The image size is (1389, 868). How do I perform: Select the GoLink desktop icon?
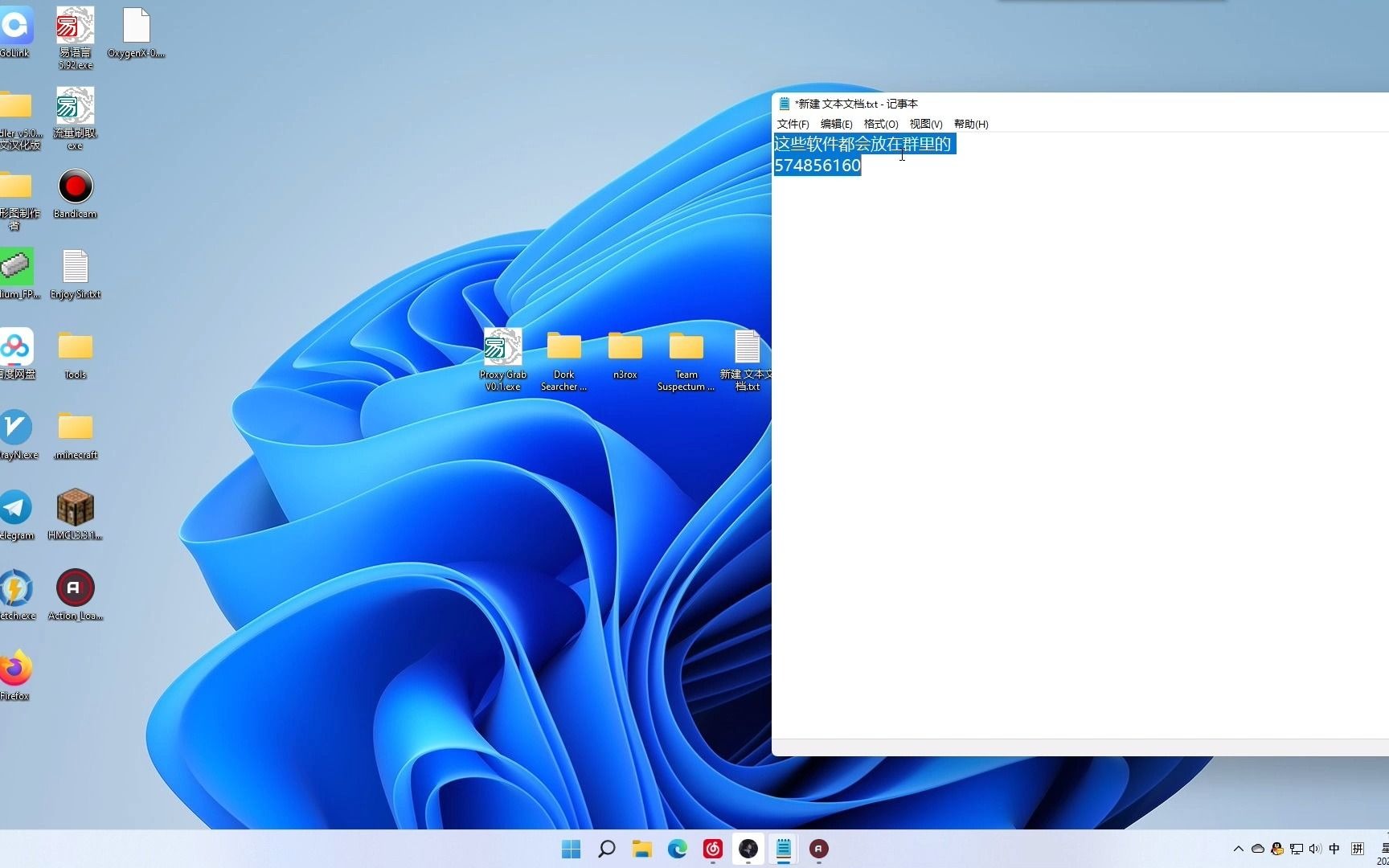point(15,33)
